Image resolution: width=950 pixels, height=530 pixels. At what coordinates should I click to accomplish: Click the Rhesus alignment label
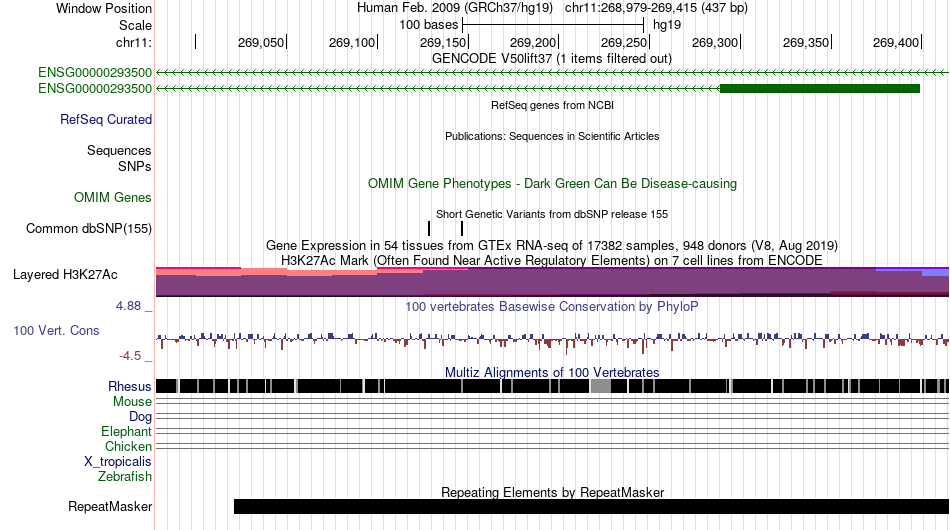[x=130, y=386]
